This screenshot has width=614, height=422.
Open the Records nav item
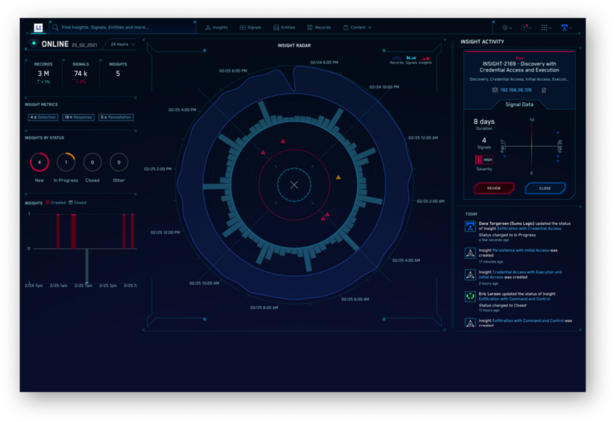pyautogui.click(x=319, y=27)
